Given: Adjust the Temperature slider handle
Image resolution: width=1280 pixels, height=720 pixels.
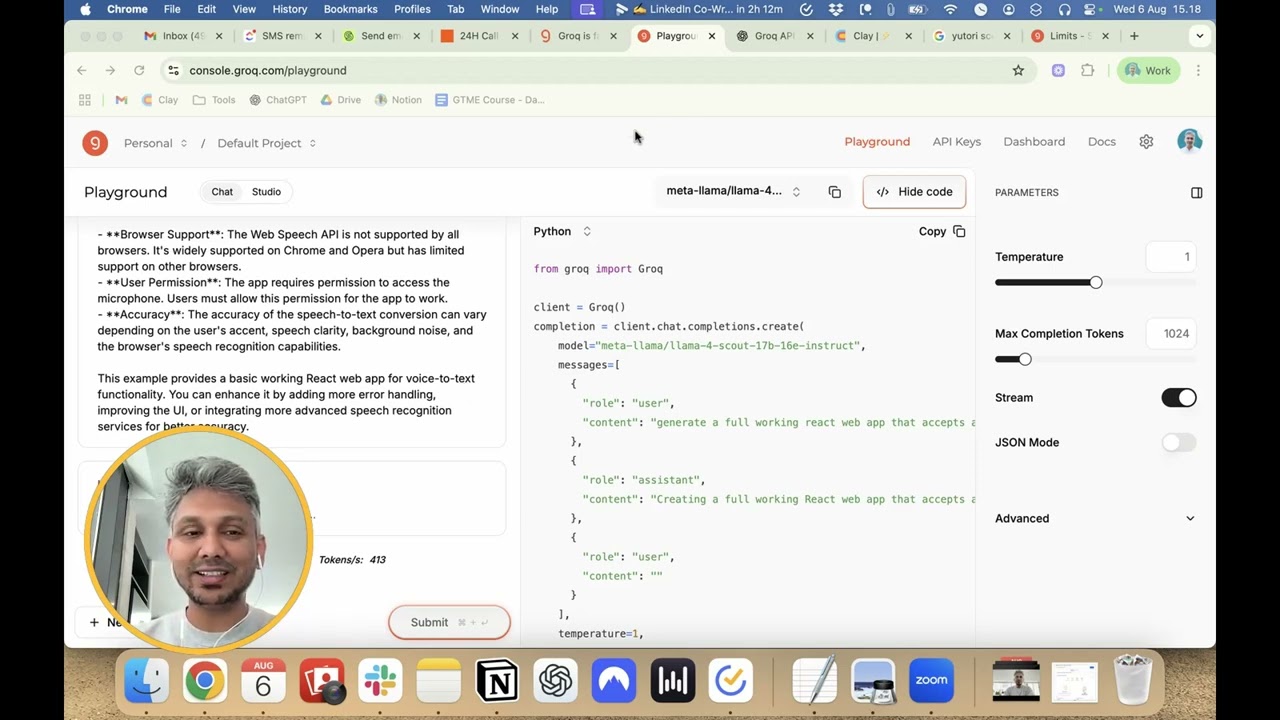Looking at the screenshot, I should [1096, 283].
